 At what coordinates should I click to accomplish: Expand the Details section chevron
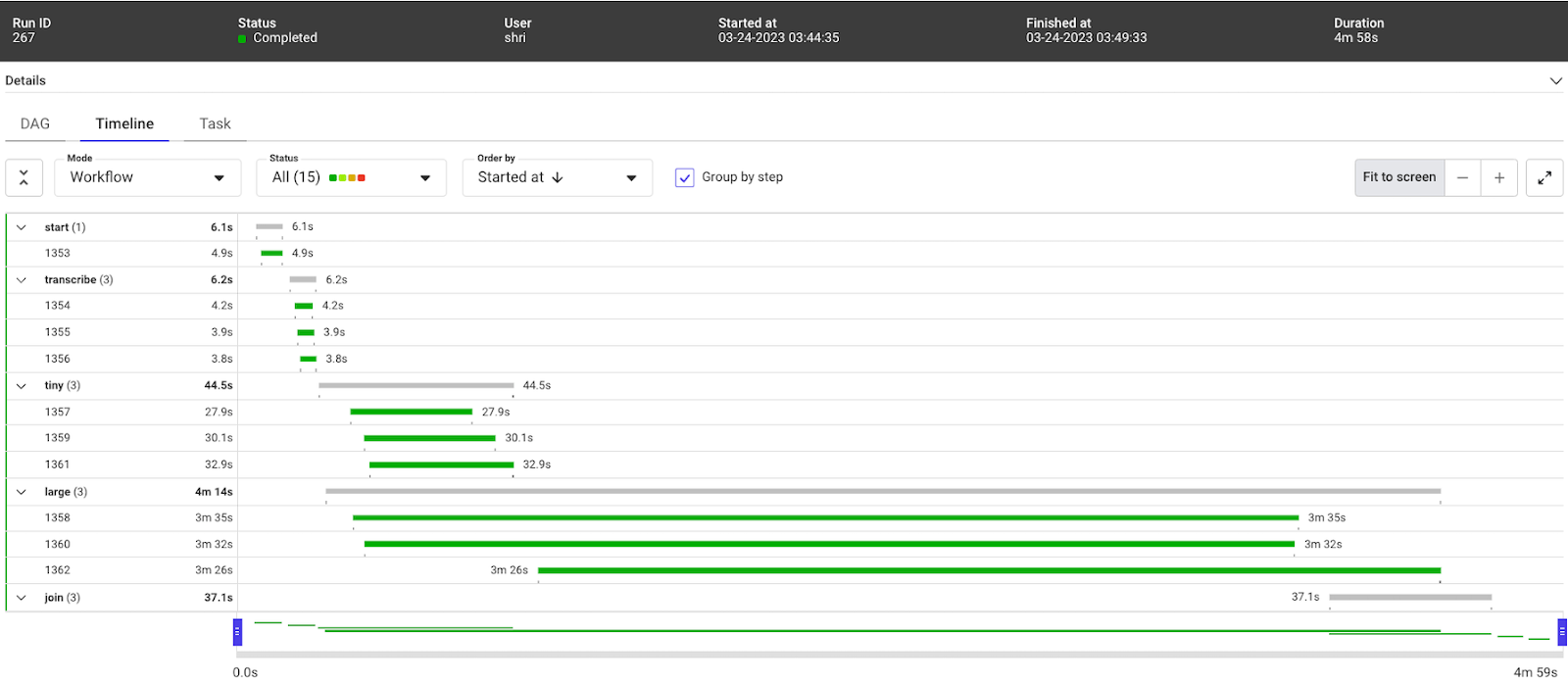pyautogui.click(x=1555, y=80)
